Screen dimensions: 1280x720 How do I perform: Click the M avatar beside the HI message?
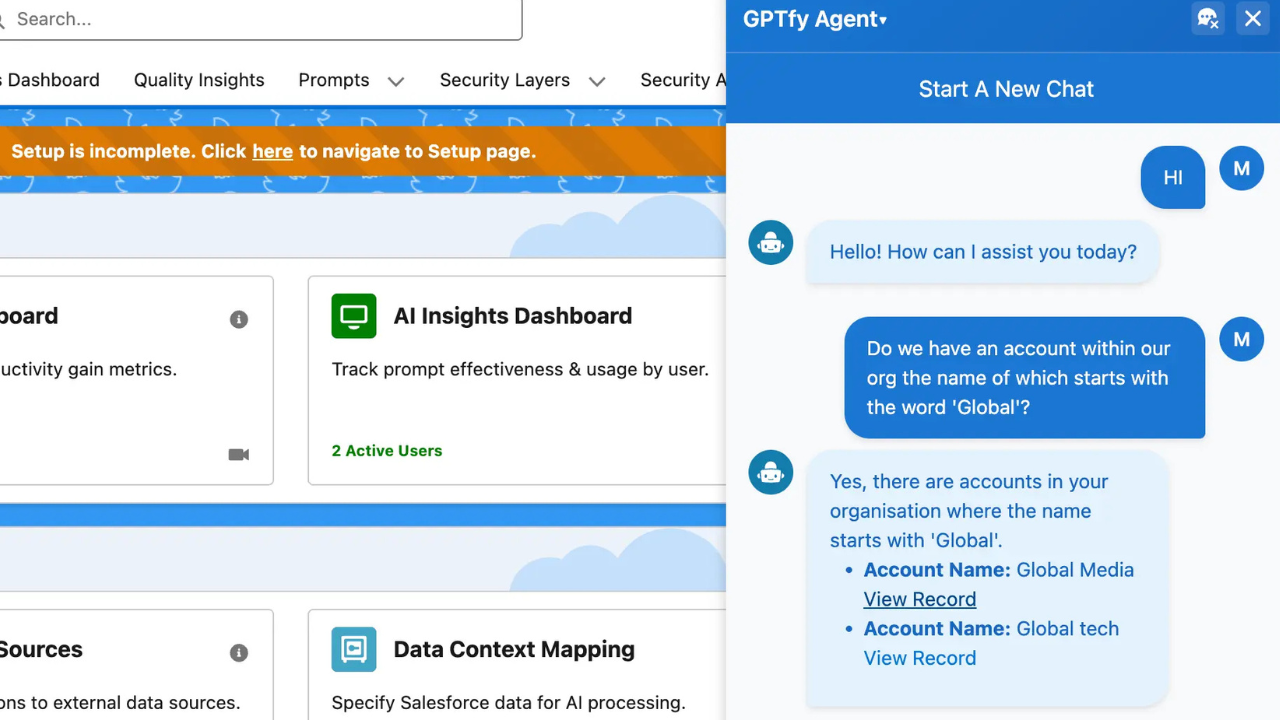point(1241,169)
